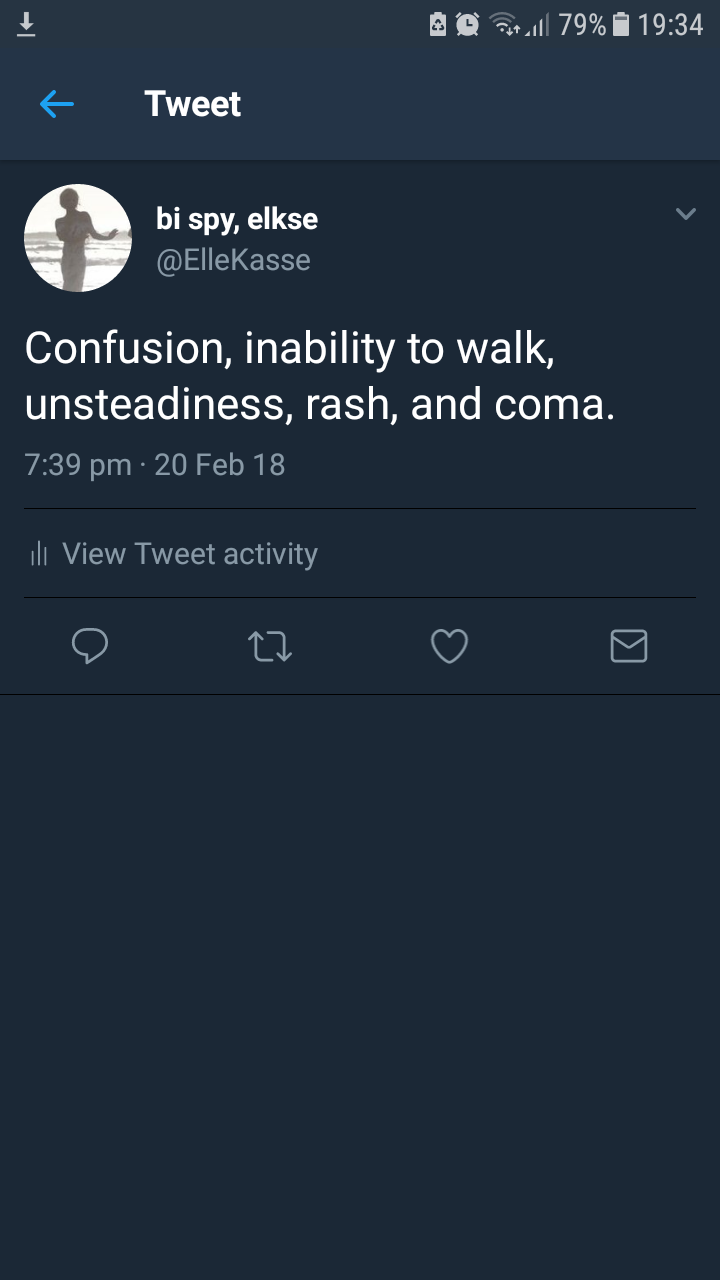Tap the 19:34 clock in status bar

(x=670, y=25)
